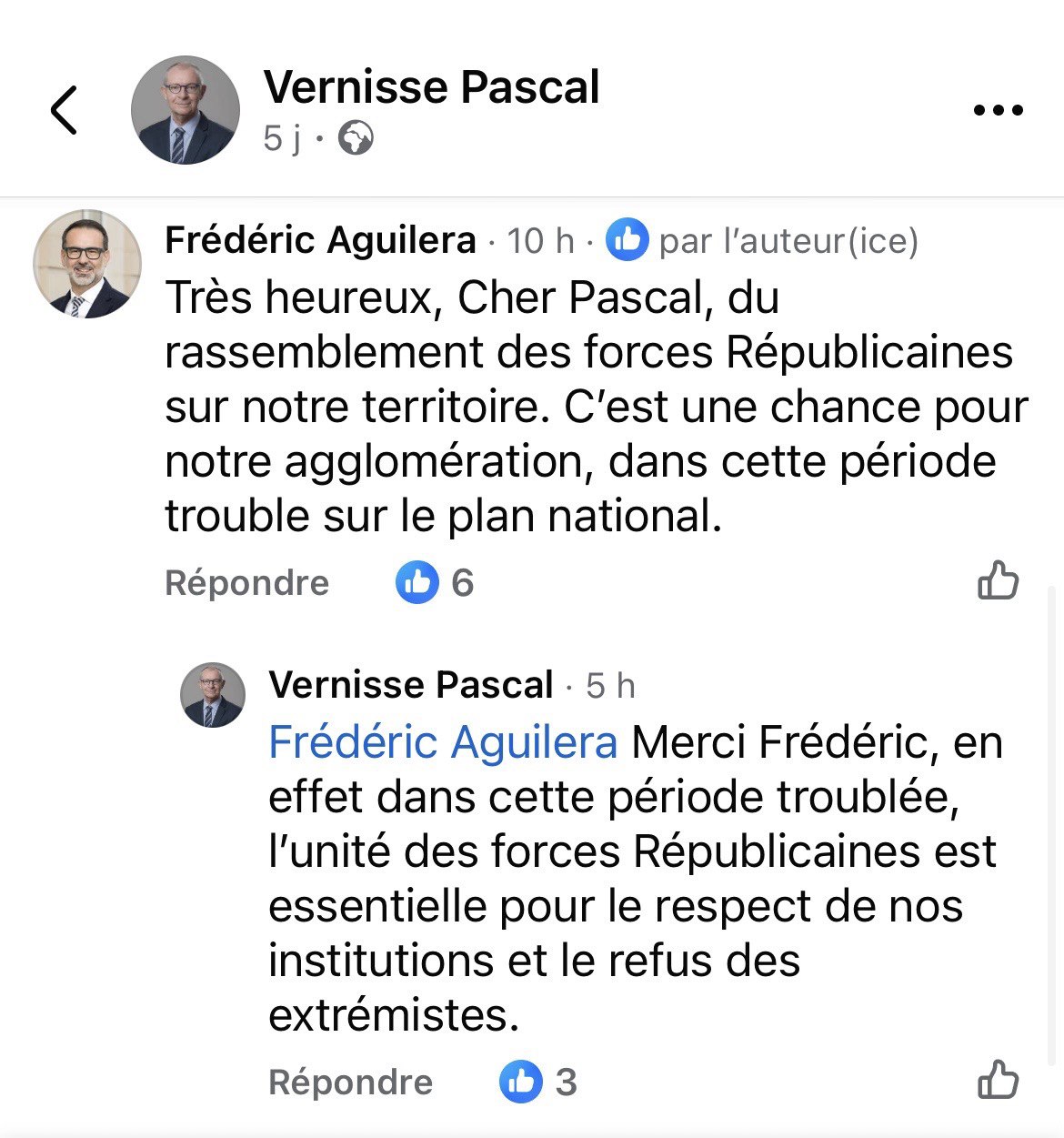Follow the blue Frédéric Aguilera mention
The image size is (1064, 1138).
(443, 742)
